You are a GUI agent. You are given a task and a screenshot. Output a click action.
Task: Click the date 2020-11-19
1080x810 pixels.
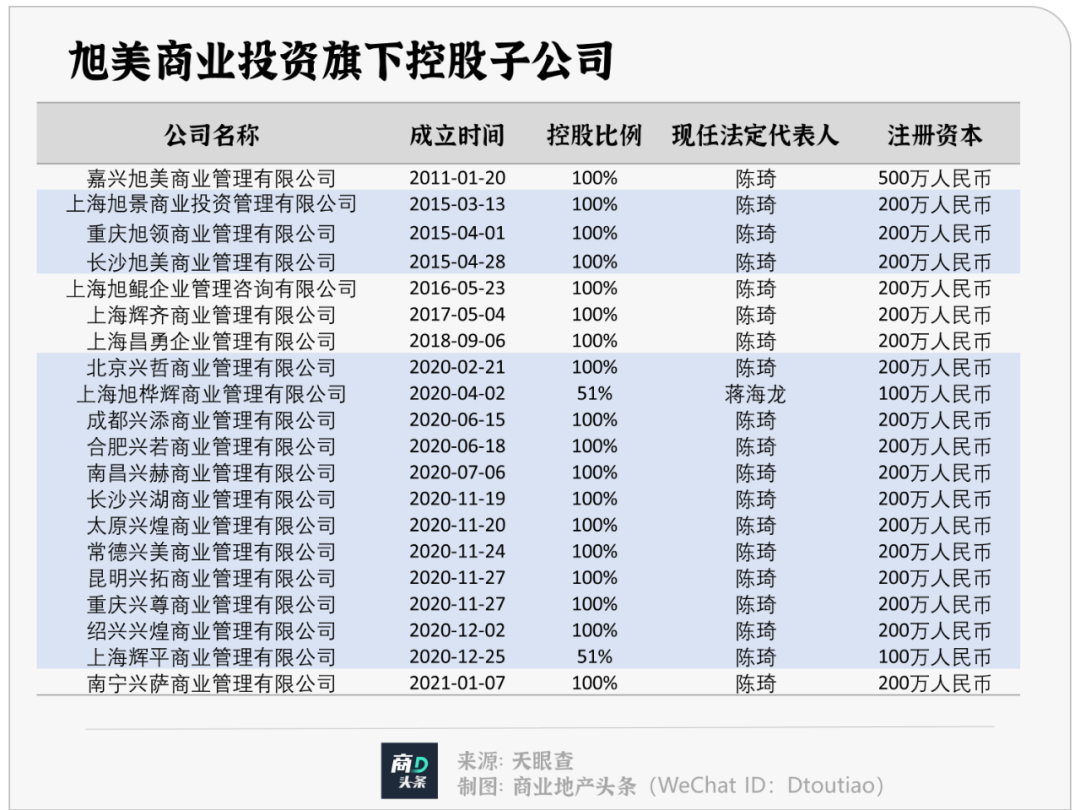[457, 498]
